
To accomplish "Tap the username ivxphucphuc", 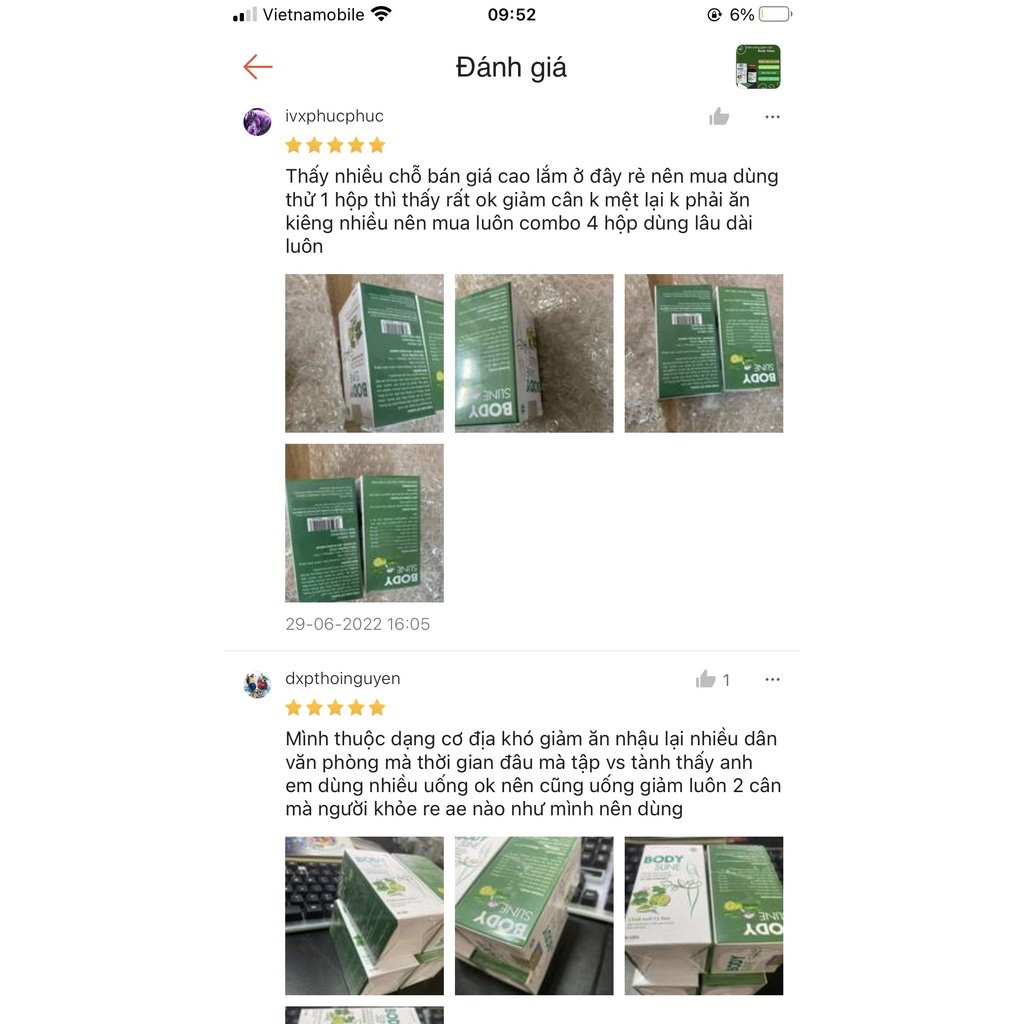I will [x=334, y=116].
